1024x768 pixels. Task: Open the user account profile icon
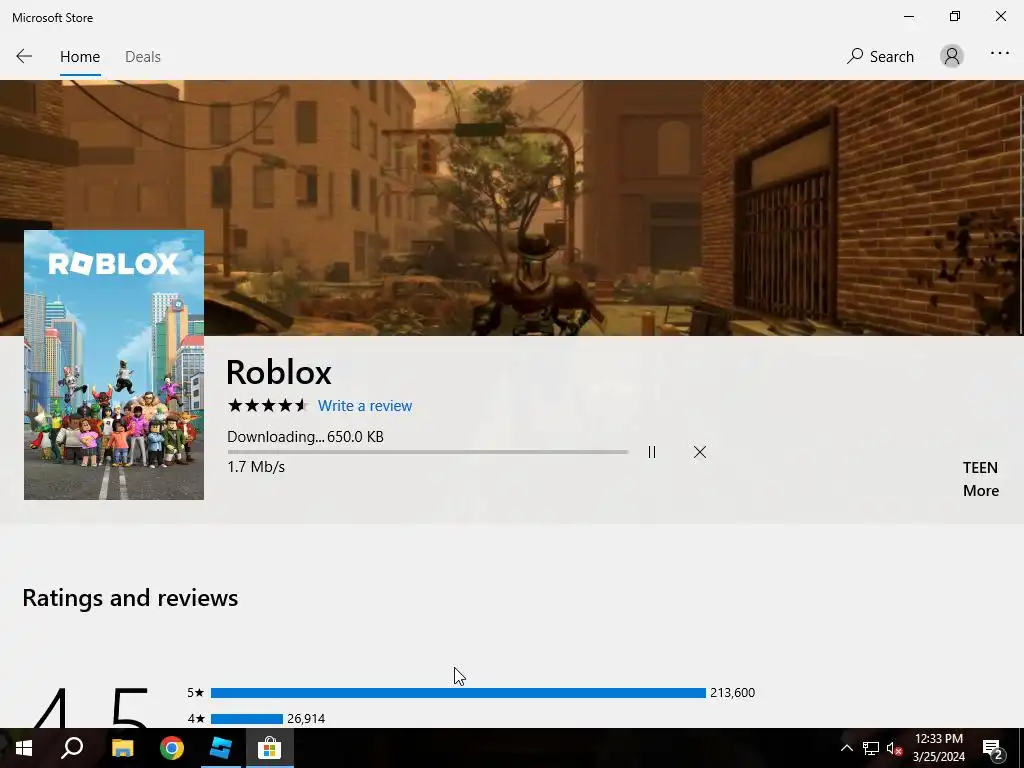point(952,56)
